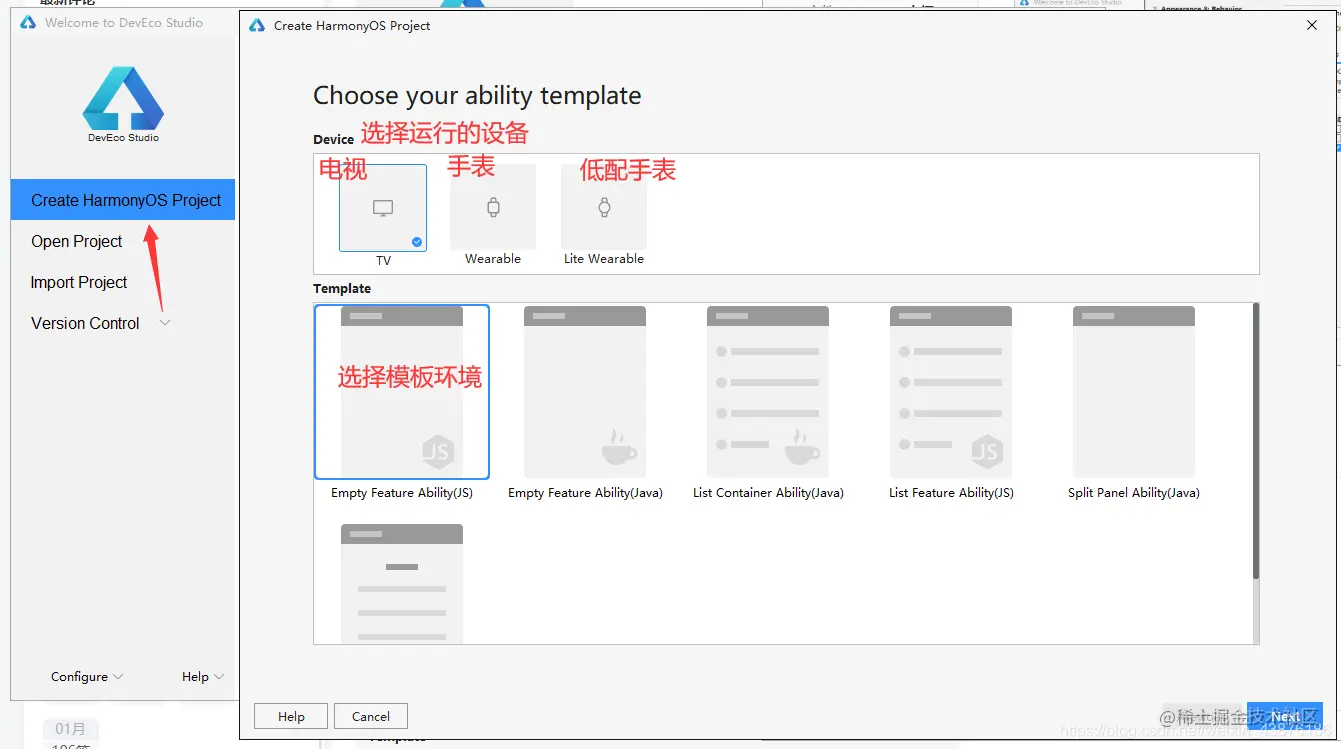
Task: Select the Wearable device icon
Action: [493, 207]
